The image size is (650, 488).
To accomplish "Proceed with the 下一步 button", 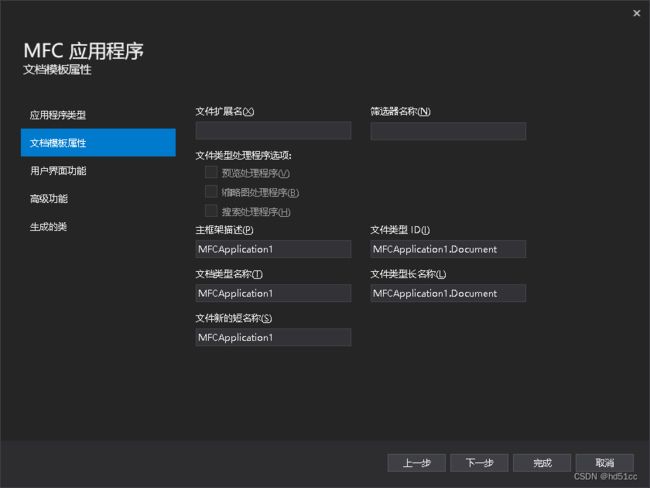I will point(479,463).
